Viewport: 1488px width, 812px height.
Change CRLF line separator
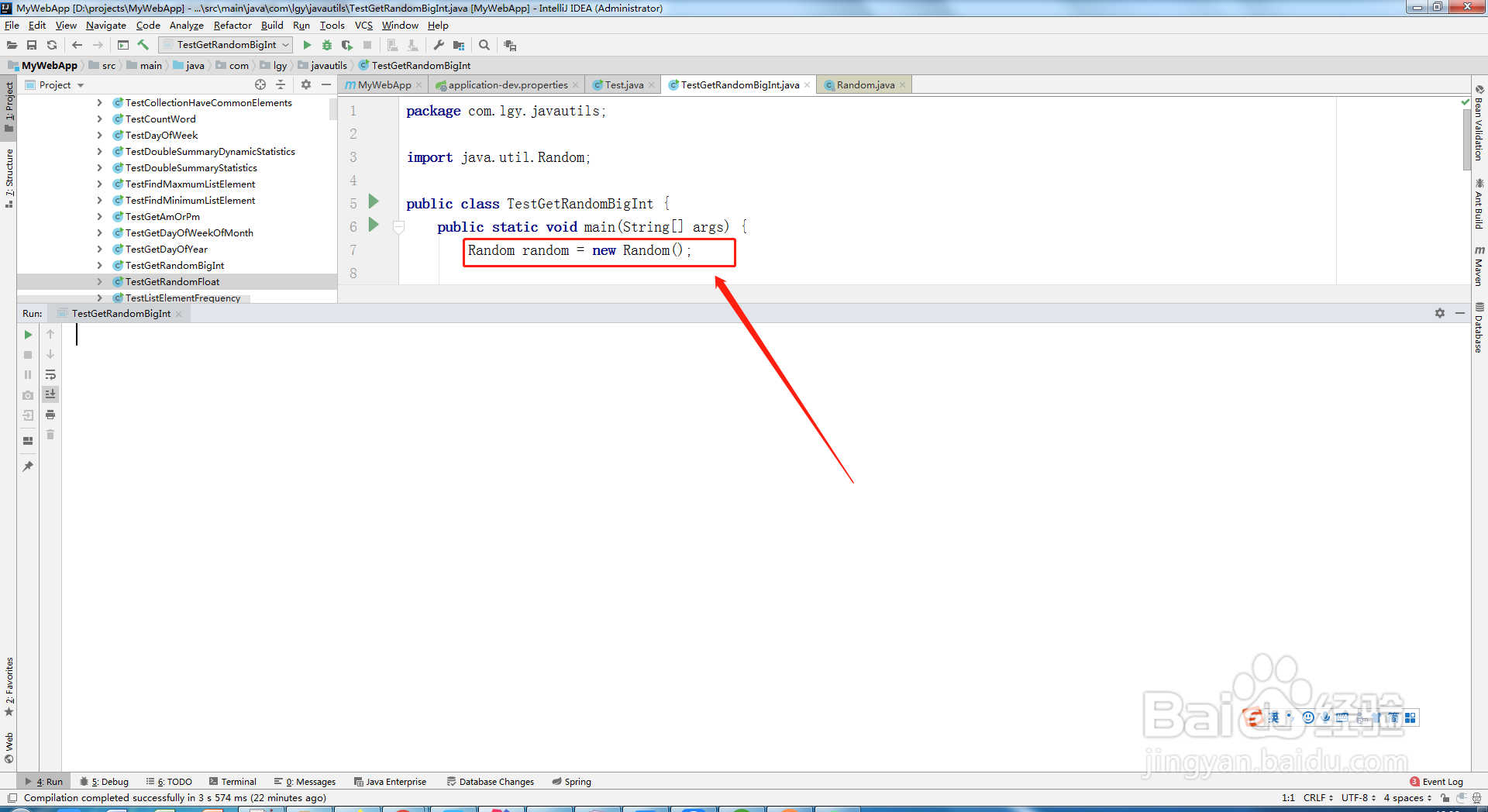point(1318,798)
